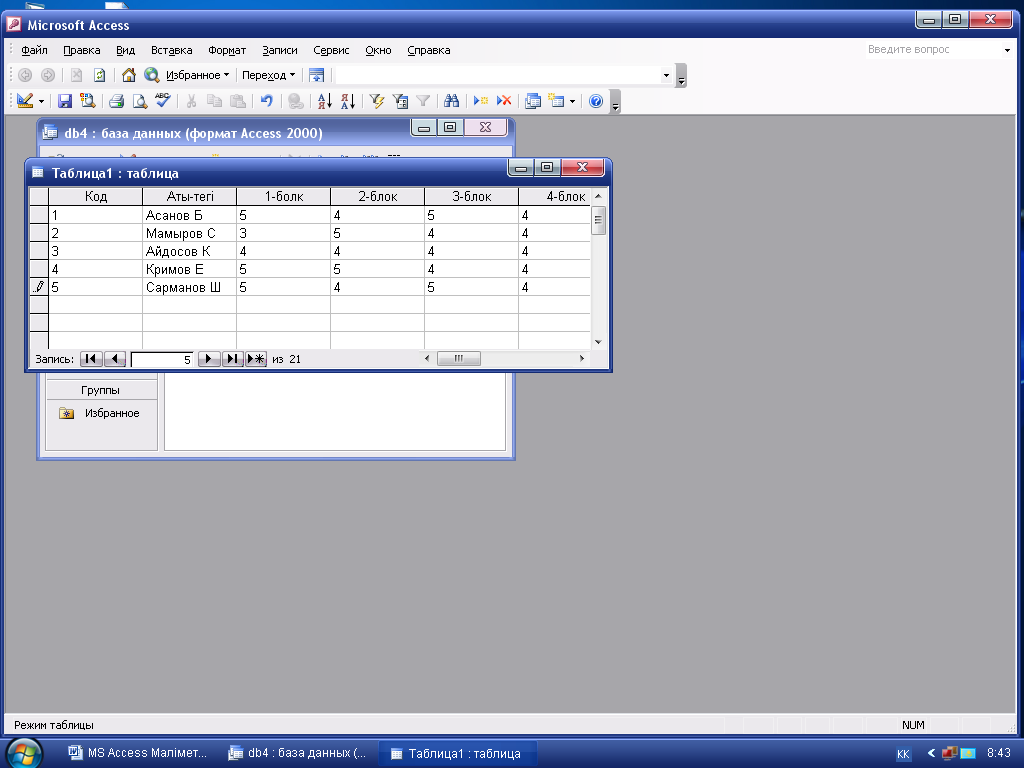Expand the address bar dropdown arrow

tap(666, 75)
